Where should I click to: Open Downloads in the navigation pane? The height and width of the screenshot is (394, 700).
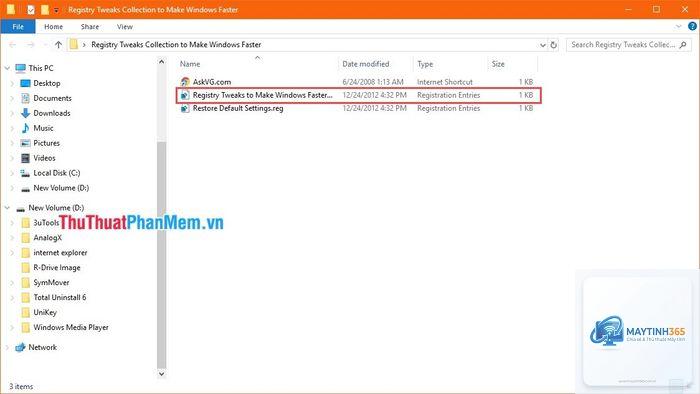click(x=52, y=113)
